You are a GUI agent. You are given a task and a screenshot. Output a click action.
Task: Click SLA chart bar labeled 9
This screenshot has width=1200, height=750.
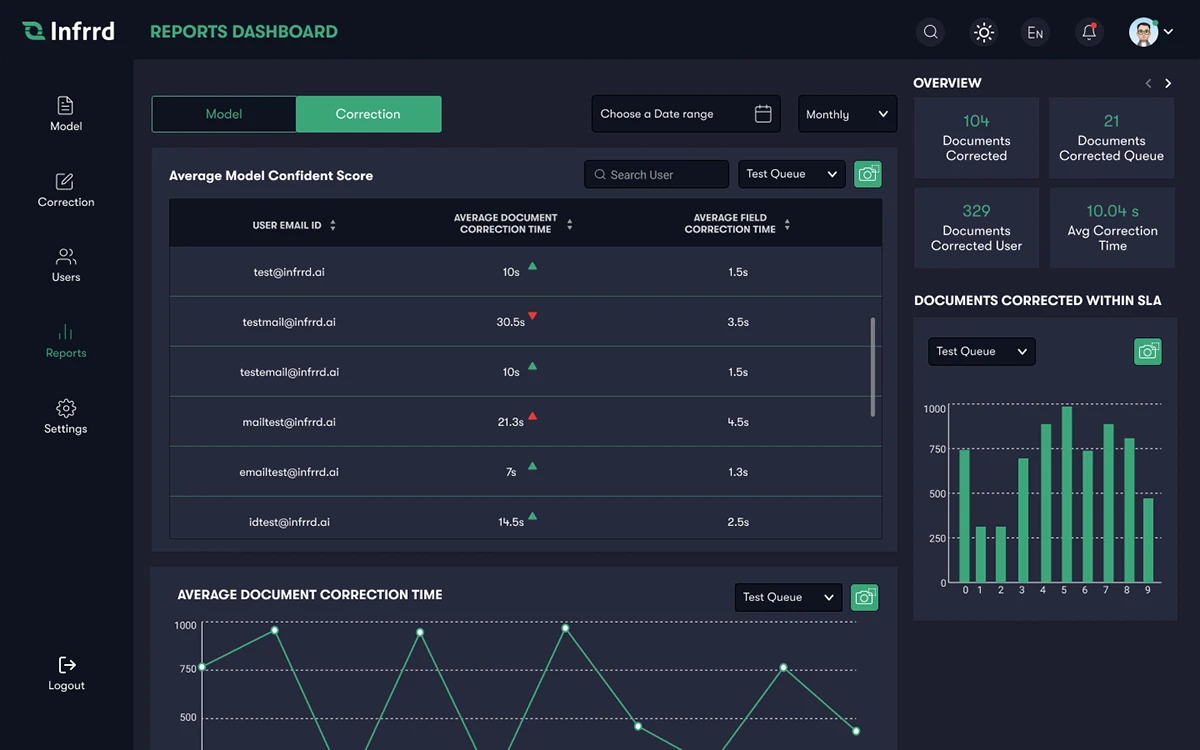click(x=1148, y=541)
